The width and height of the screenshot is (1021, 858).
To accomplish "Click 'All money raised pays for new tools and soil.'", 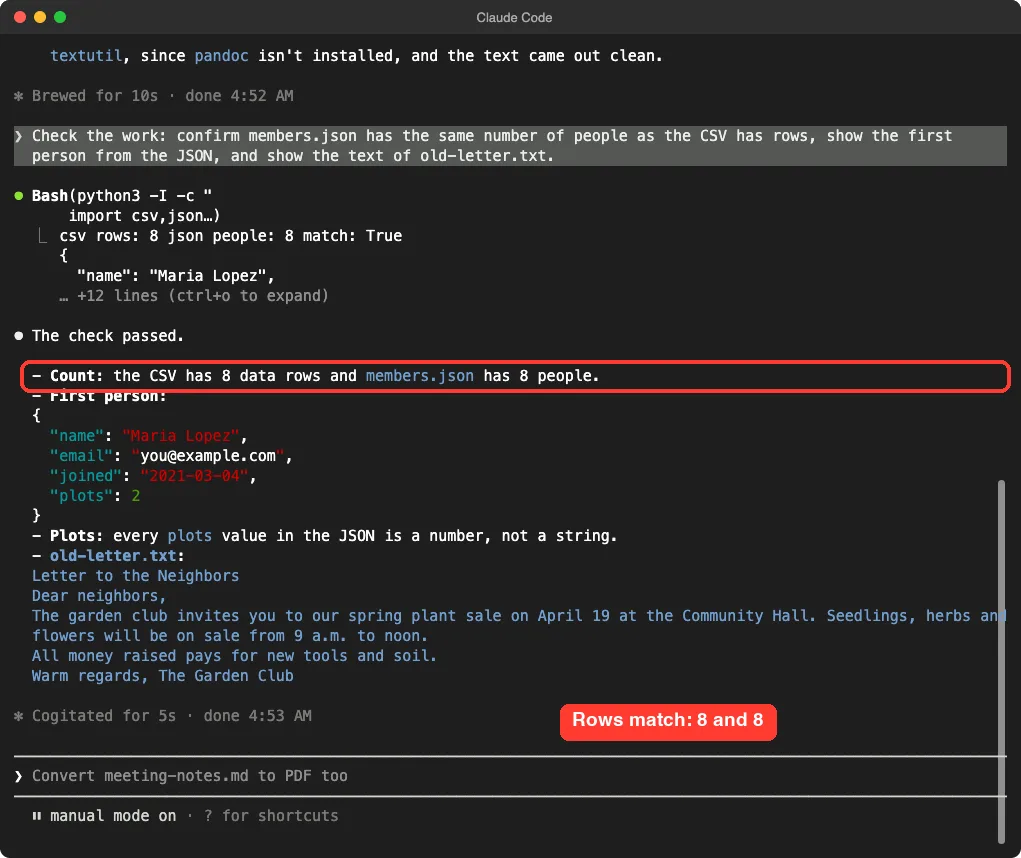I will (234, 656).
